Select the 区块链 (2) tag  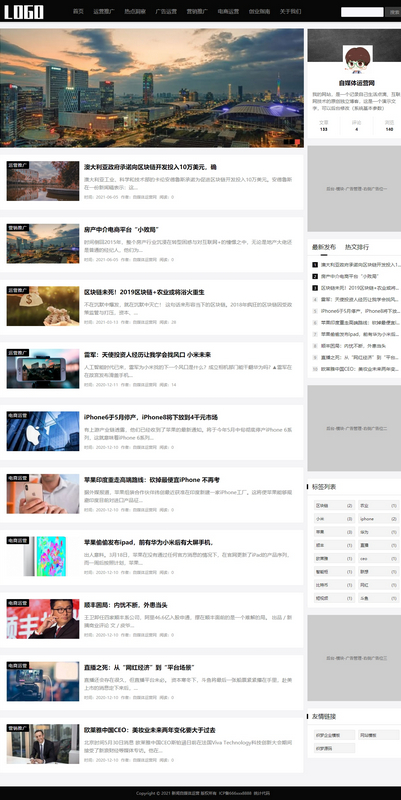(334, 506)
